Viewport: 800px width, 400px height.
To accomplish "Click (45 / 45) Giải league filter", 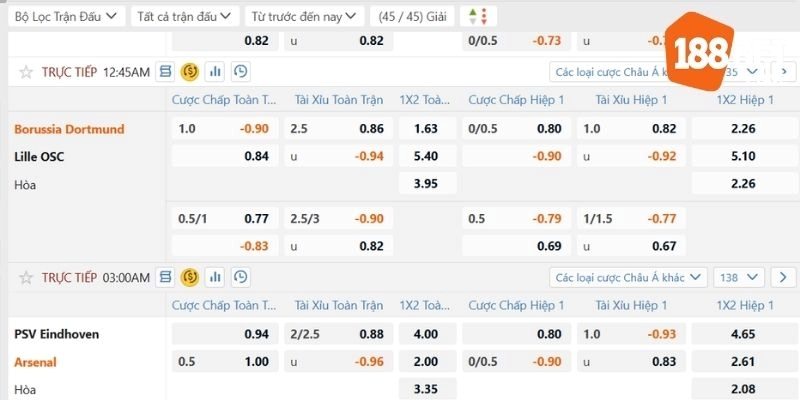I will pos(412,16).
